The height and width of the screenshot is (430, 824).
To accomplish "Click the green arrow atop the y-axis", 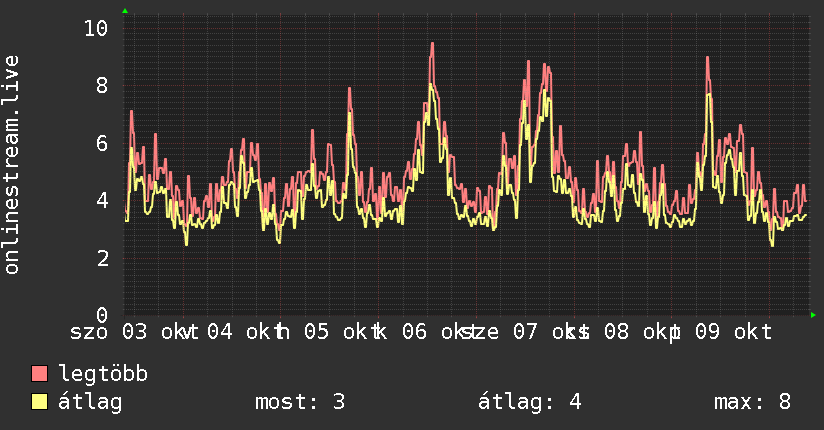I will (125, 11).
